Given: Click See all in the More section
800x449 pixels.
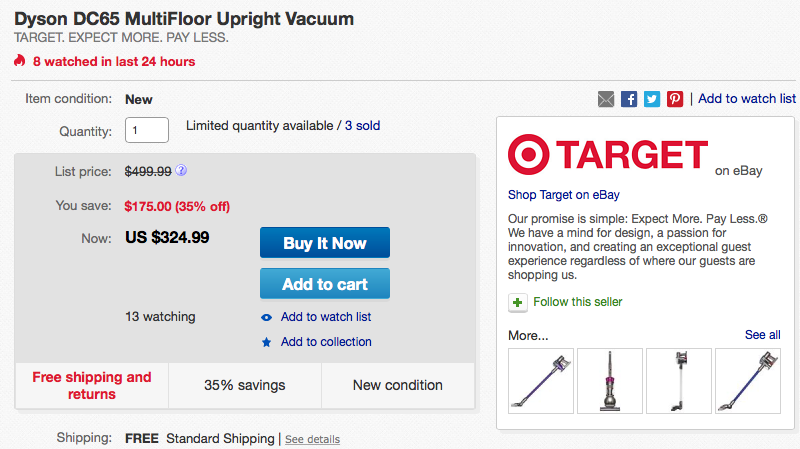Looking at the screenshot, I should click(x=762, y=335).
